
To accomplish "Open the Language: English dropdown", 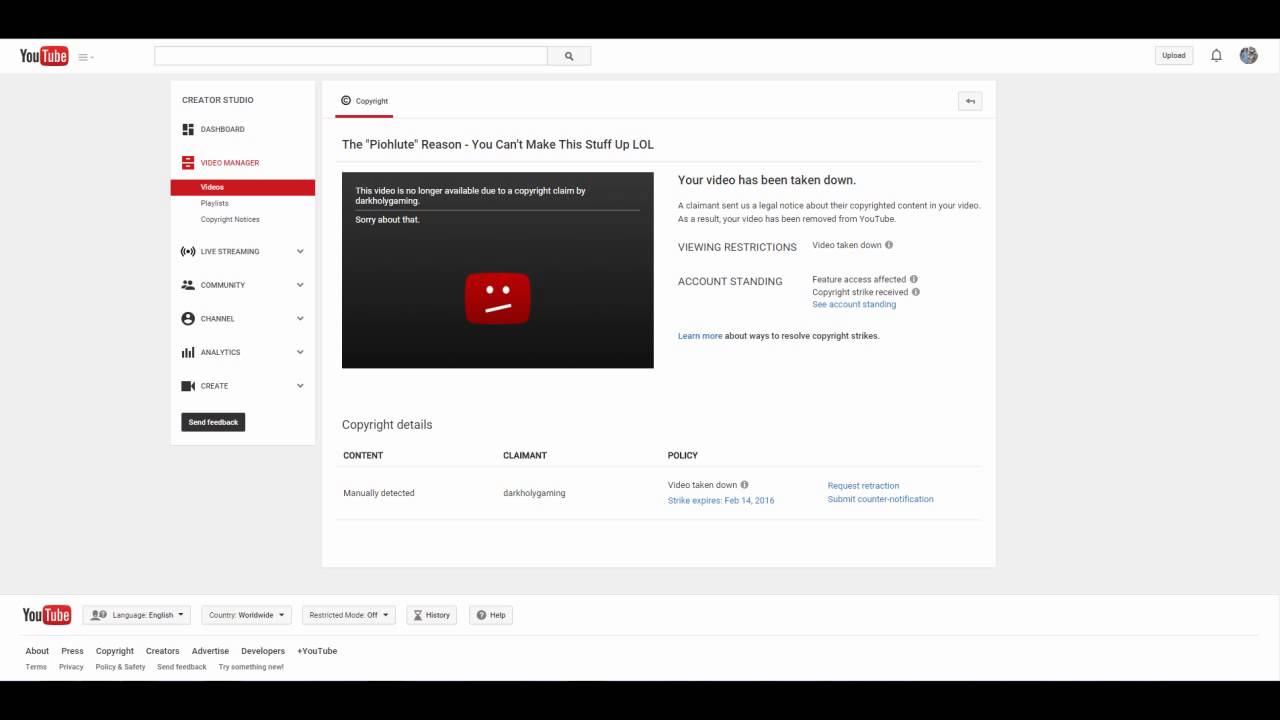I will [137, 615].
